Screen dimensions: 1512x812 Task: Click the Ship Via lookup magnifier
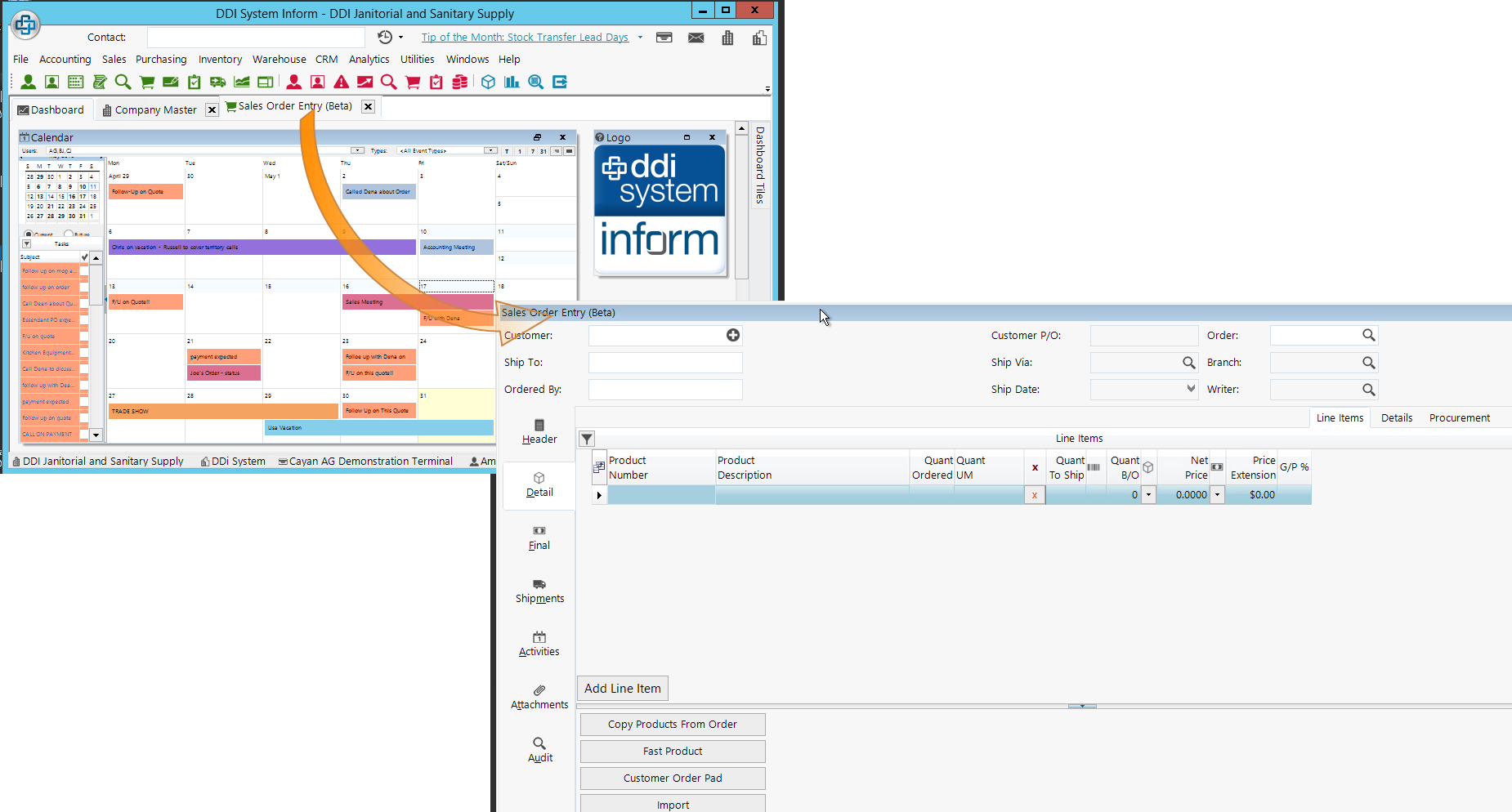pos(1189,363)
